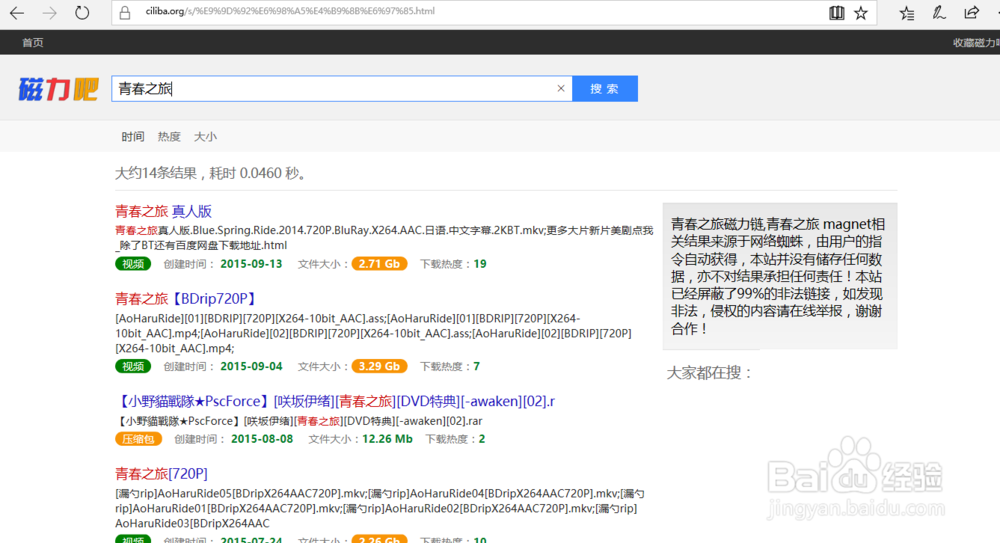Image resolution: width=1000 pixels, height=543 pixels.
Task: Sort results by 热度
Action: point(169,137)
